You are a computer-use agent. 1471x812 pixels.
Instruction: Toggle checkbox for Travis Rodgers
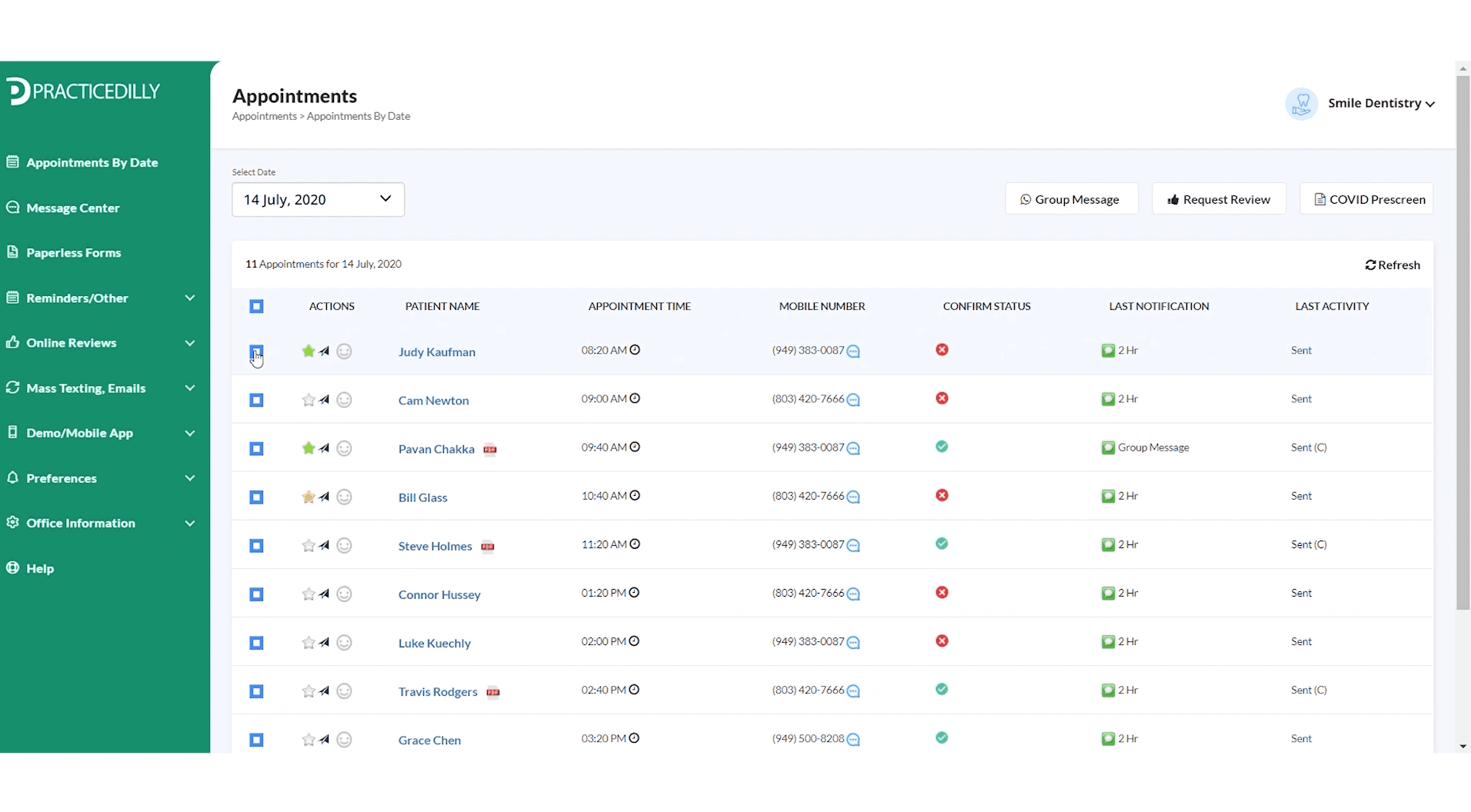click(257, 691)
